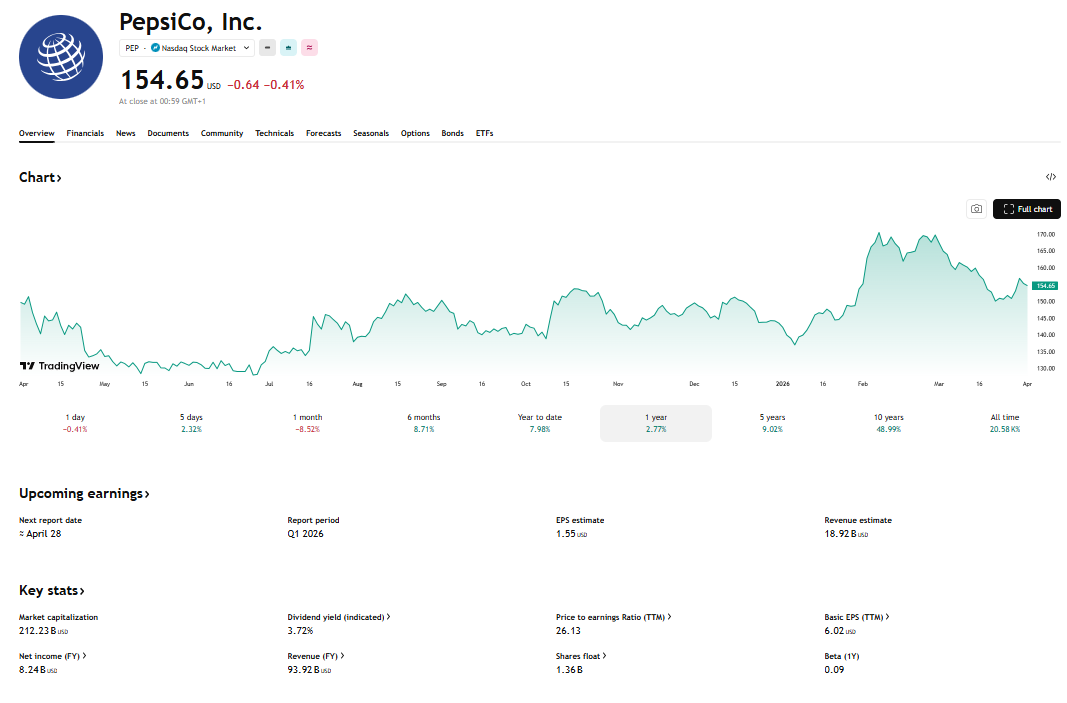The height and width of the screenshot is (703, 1067).
Task: Switch to the Overview tab
Action: [37, 133]
